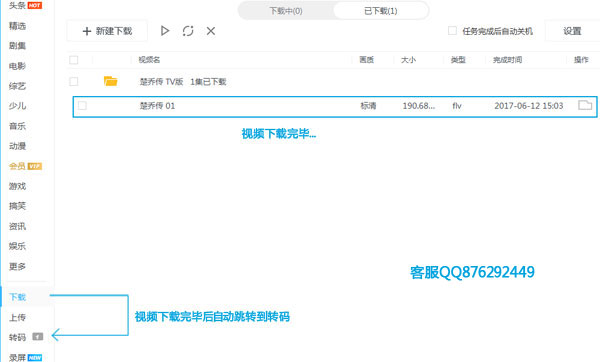Open 电影 in the sidebar
Viewport: 600px width, 362px height.
coord(17,66)
